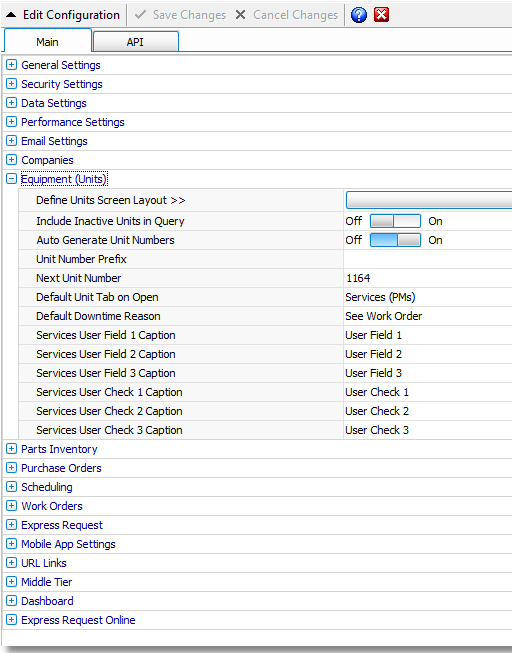Expand Express Request plus icon
Screen dimensions: 512x653
(x=12, y=525)
